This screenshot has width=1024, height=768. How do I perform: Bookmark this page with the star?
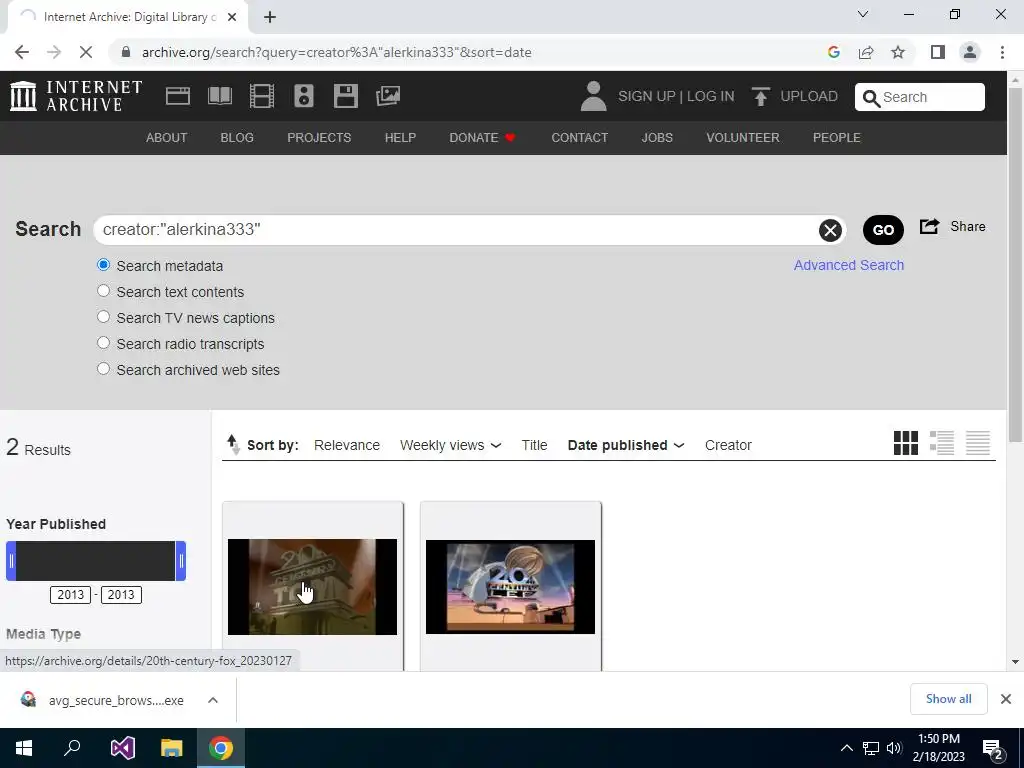point(898,52)
